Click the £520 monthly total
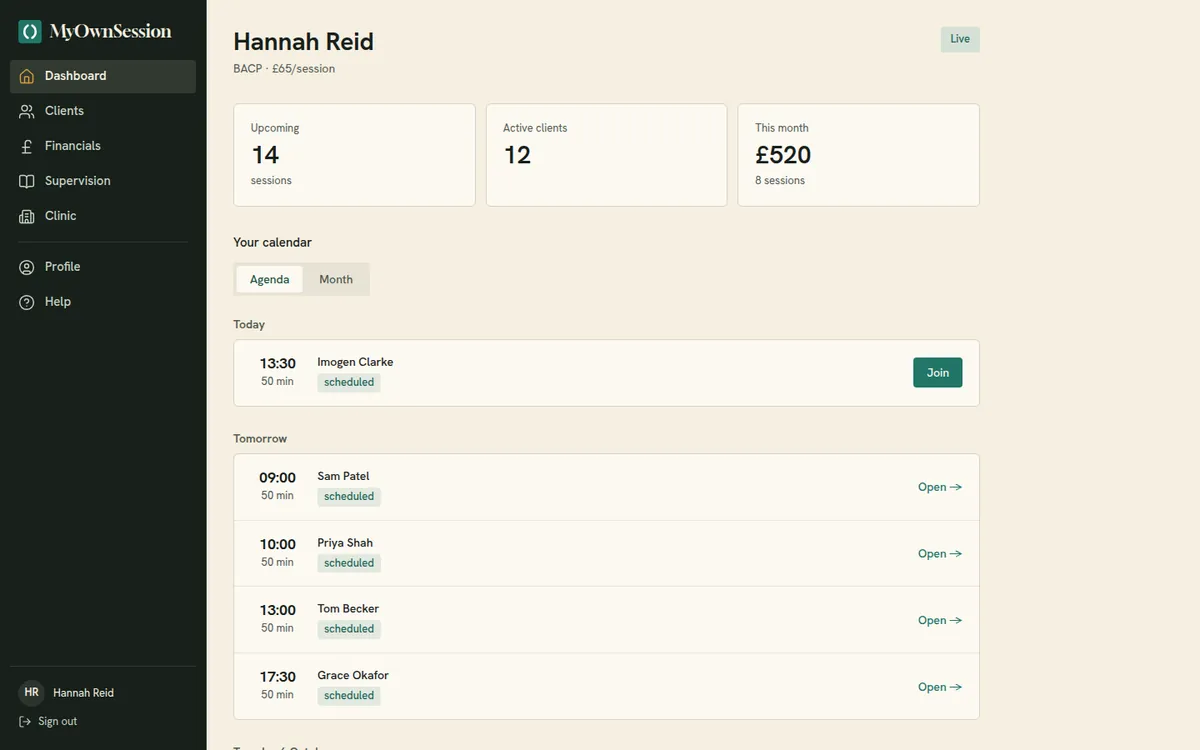Screen dimensions: 1200x750 point(783,155)
